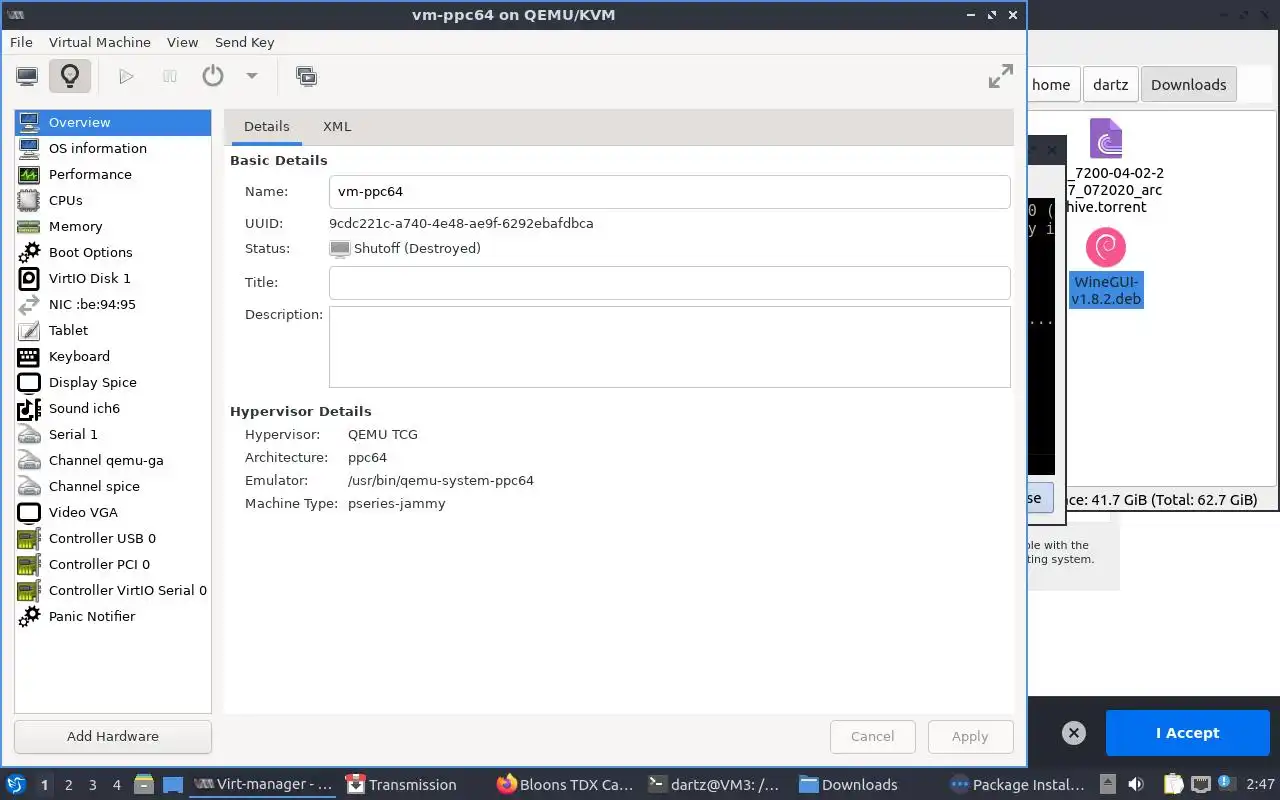Select Controller USB 0 entry
This screenshot has width=1280, height=800.
click(113, 538)
